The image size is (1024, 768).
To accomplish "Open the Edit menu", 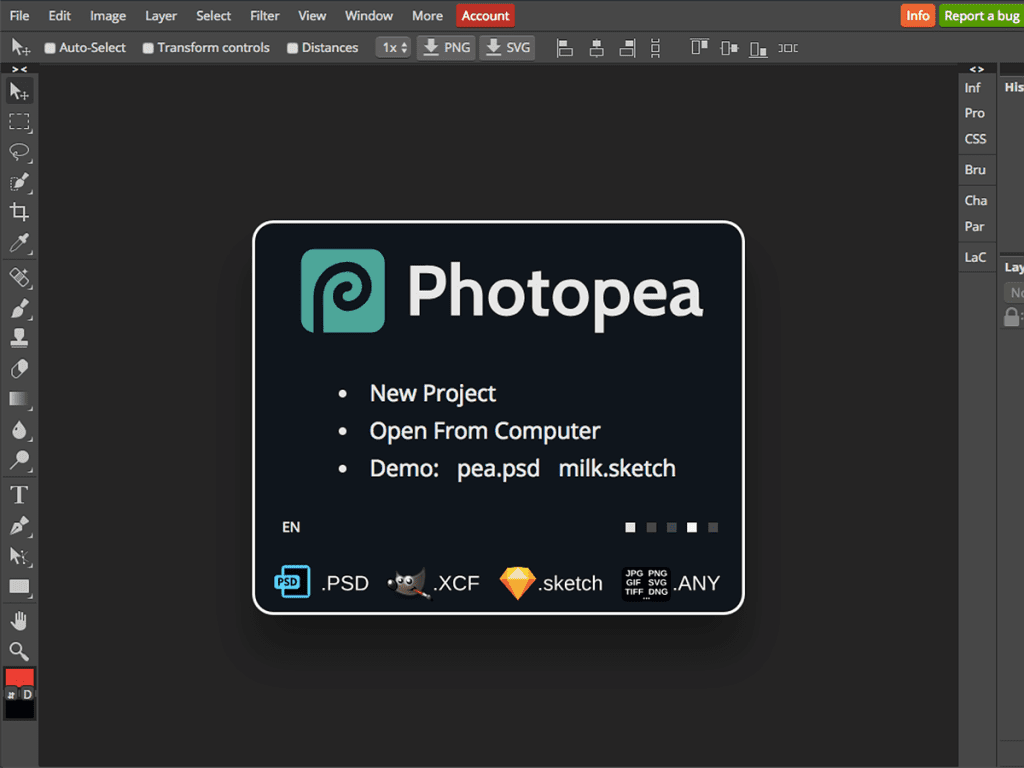I will [x=59, y=16].
